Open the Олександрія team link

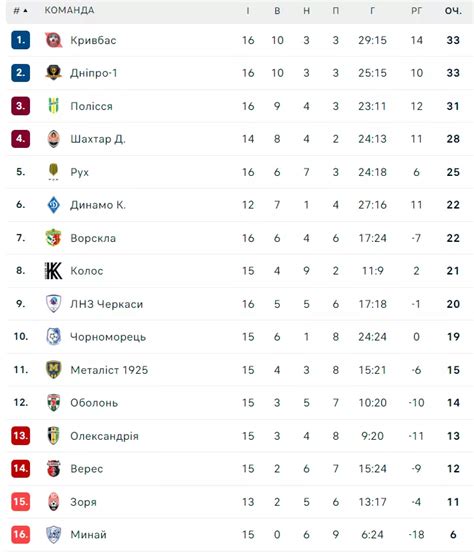pos(104,436)
